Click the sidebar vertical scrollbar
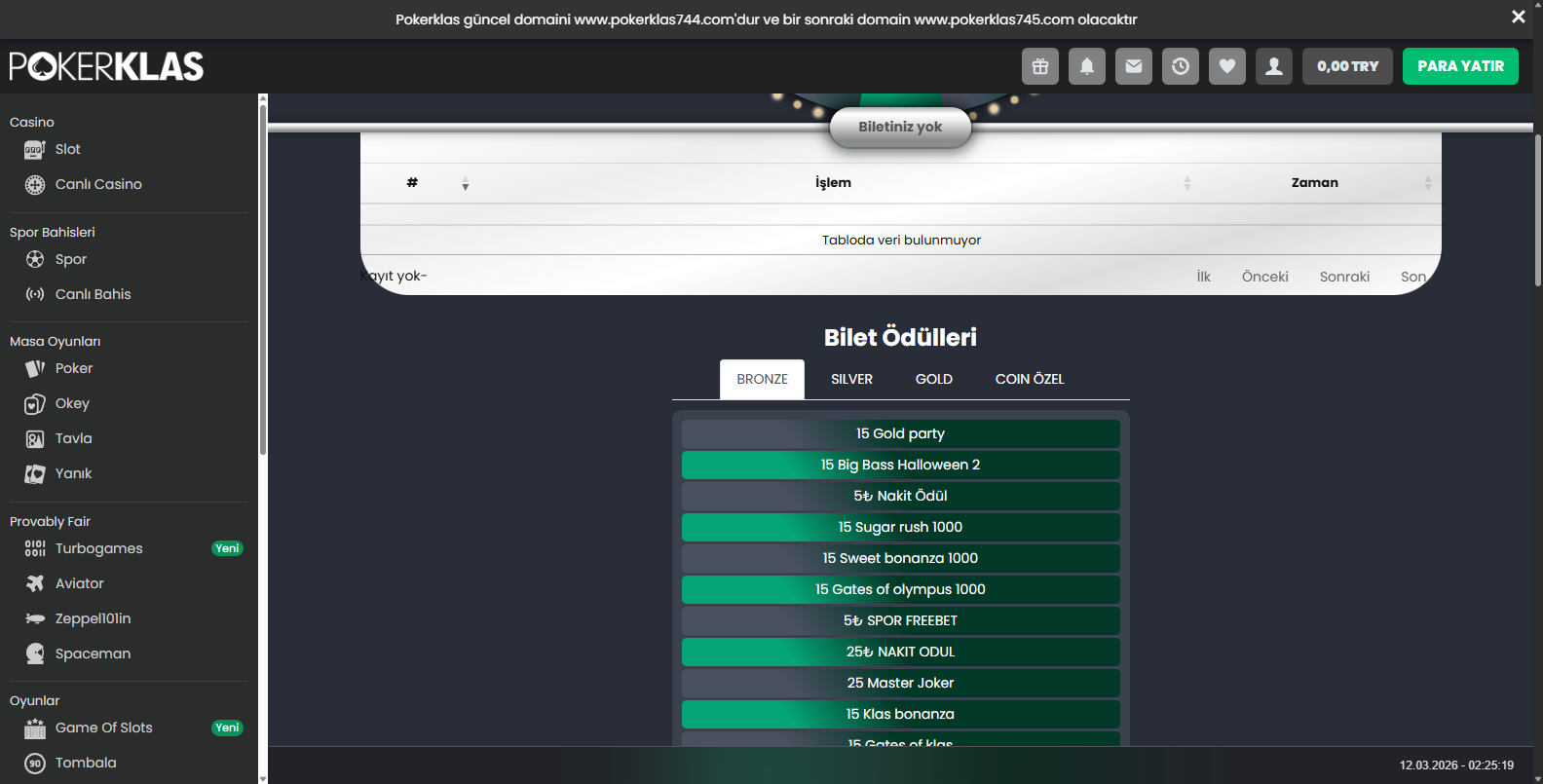 point(262,282)
